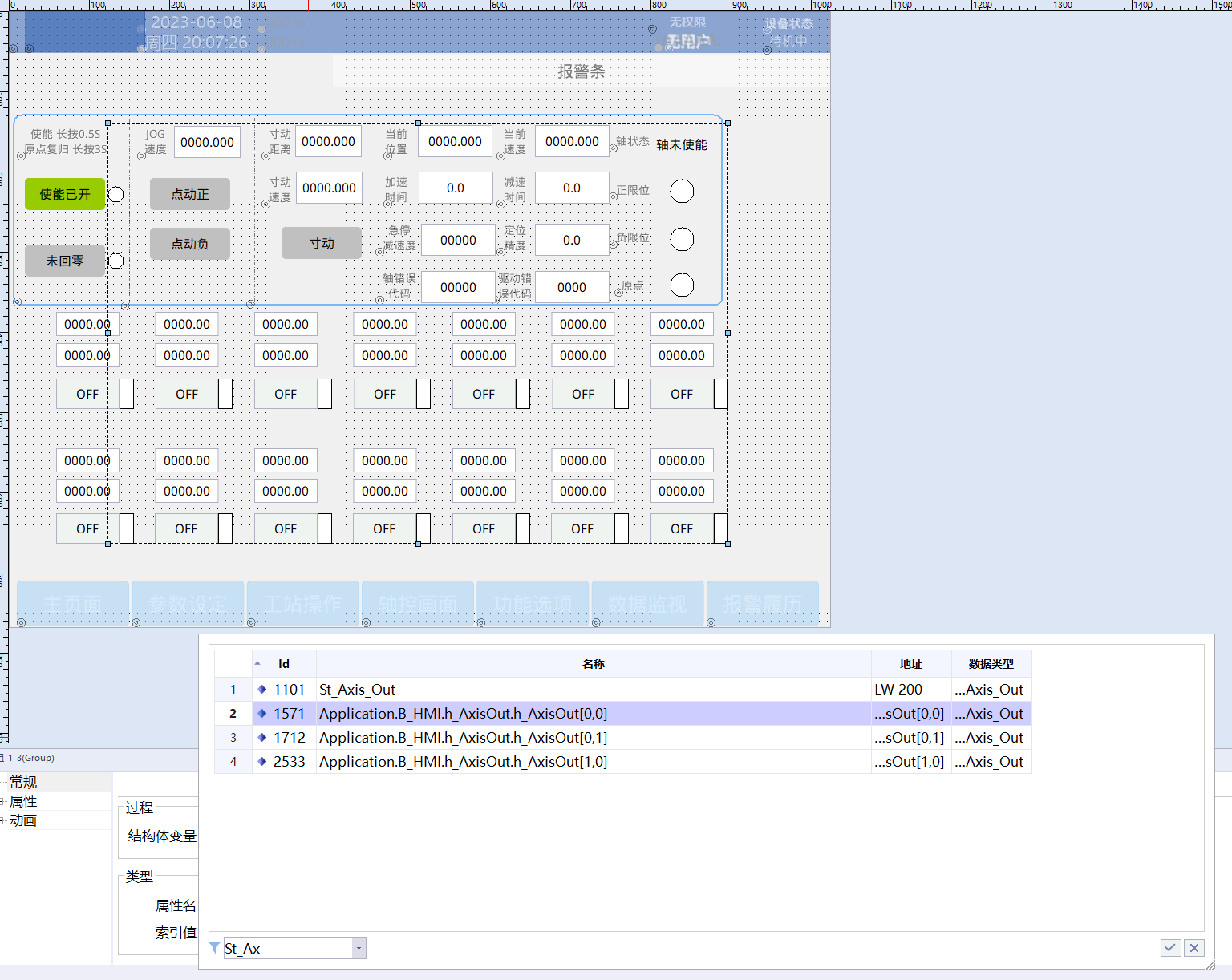Viewport: 1232px width, 980px height.
Task: Click the 负限位 indicator circle
Action: pyautogui.click(x=682, y=239)
